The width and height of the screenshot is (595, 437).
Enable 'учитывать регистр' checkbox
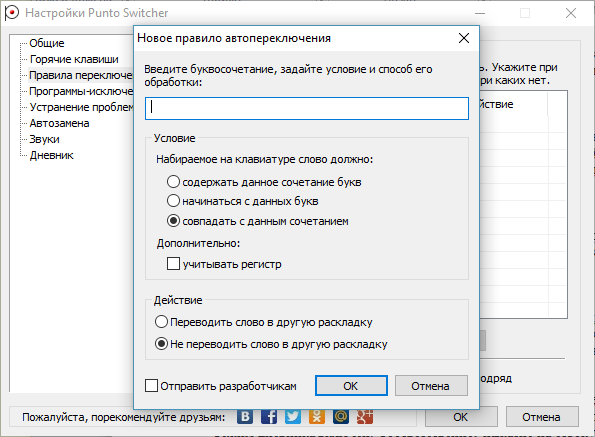[173, 264]
